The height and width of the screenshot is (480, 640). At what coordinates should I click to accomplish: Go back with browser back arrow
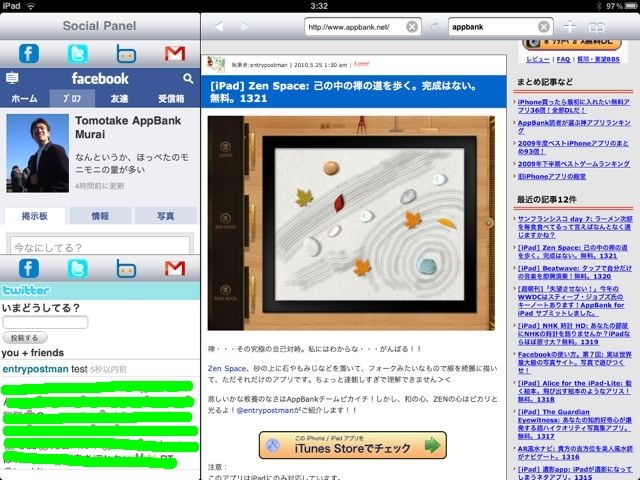[219, 27]
